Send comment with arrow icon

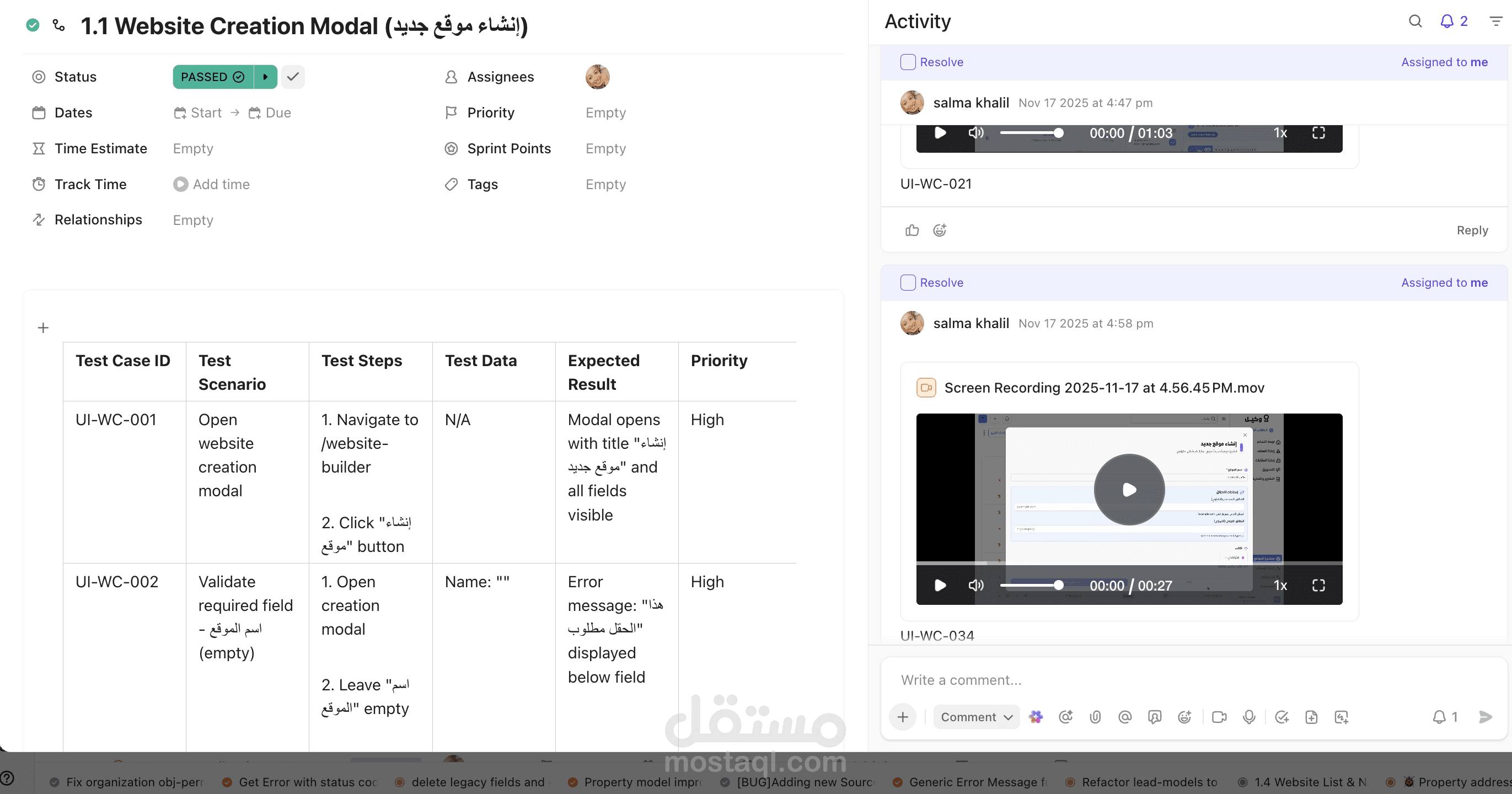1485,717
